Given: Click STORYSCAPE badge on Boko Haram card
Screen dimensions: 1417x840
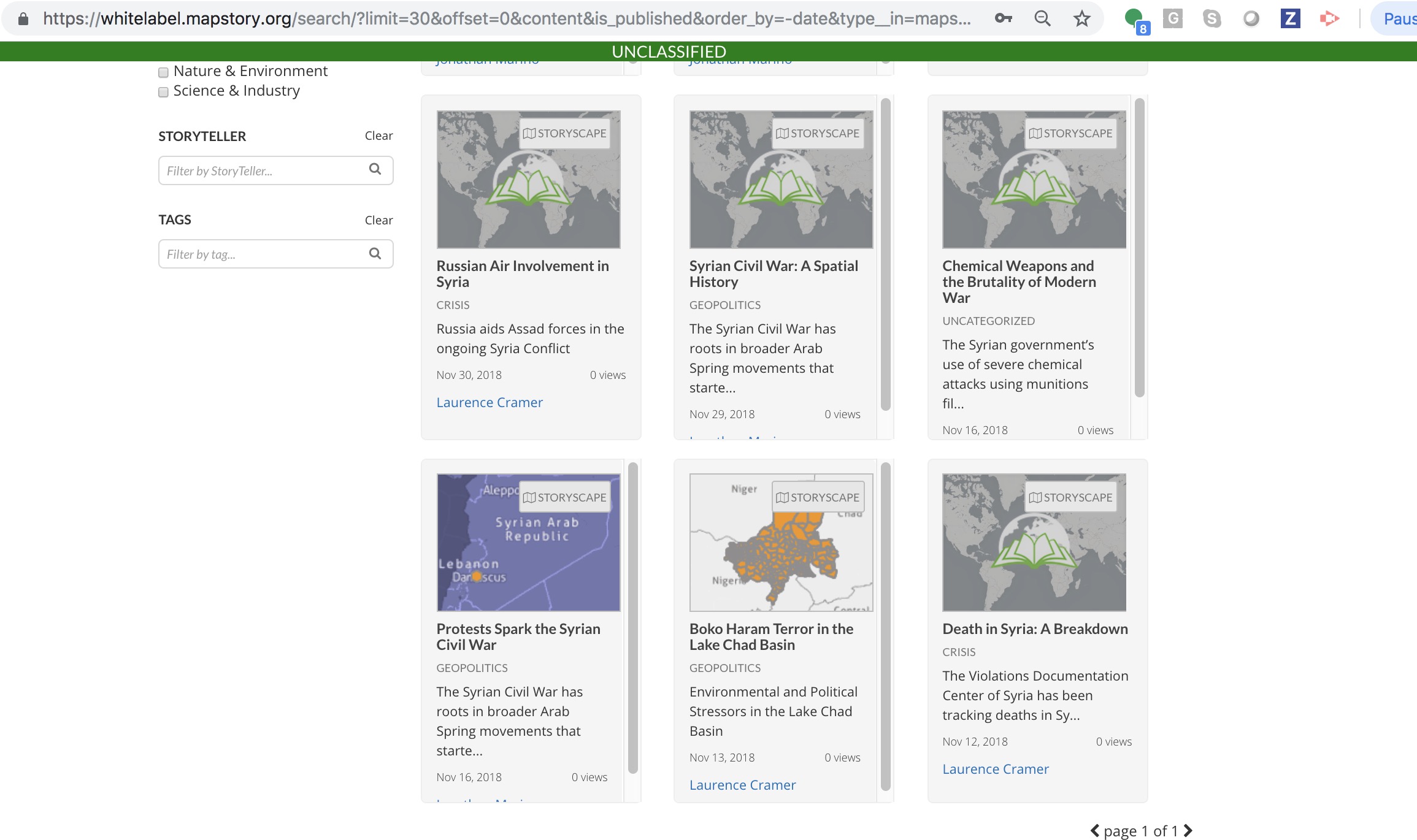Looking at the screenshot, I should (x=818, y=497).
